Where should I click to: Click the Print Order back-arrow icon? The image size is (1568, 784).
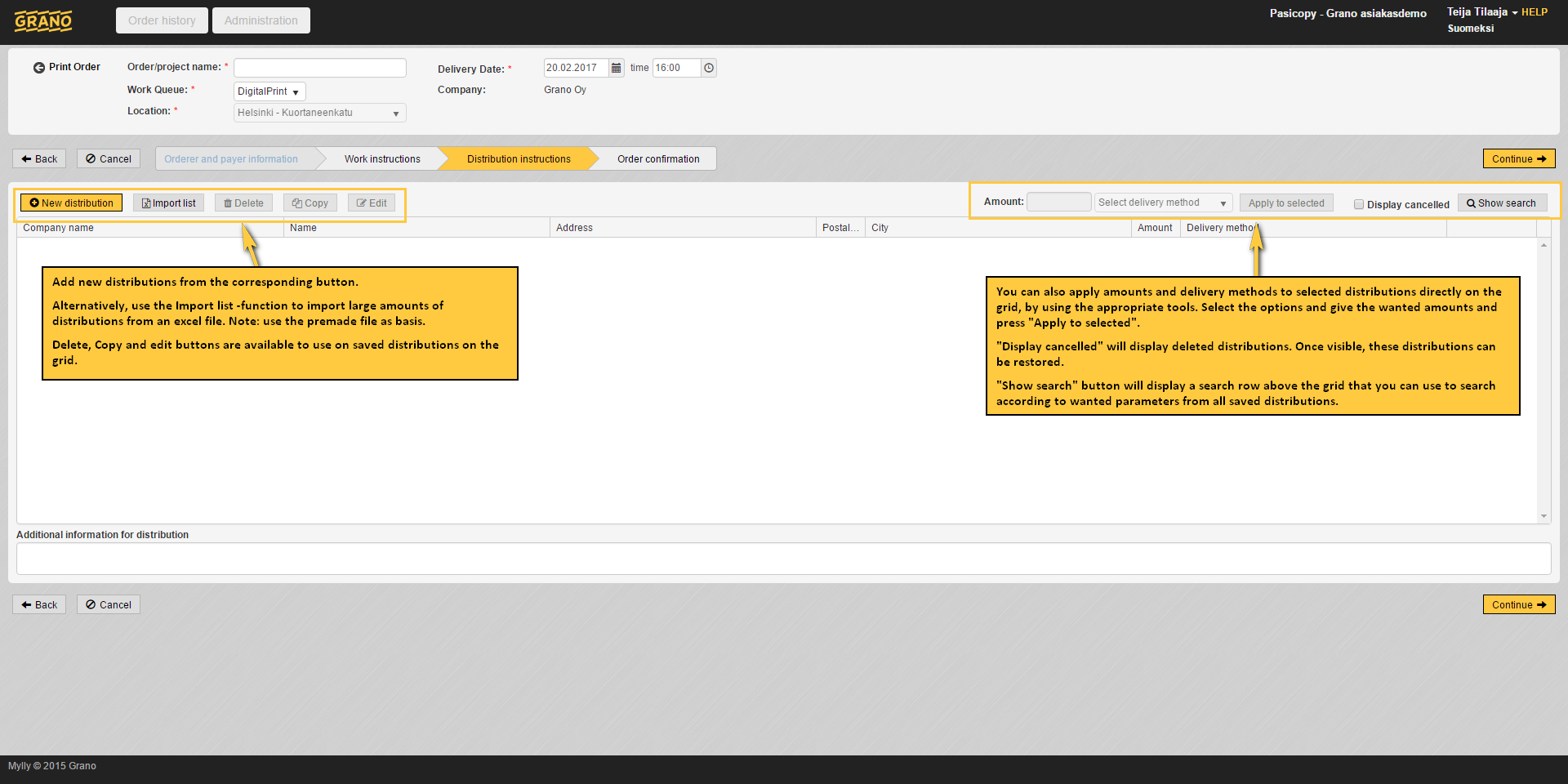(38, 68)
